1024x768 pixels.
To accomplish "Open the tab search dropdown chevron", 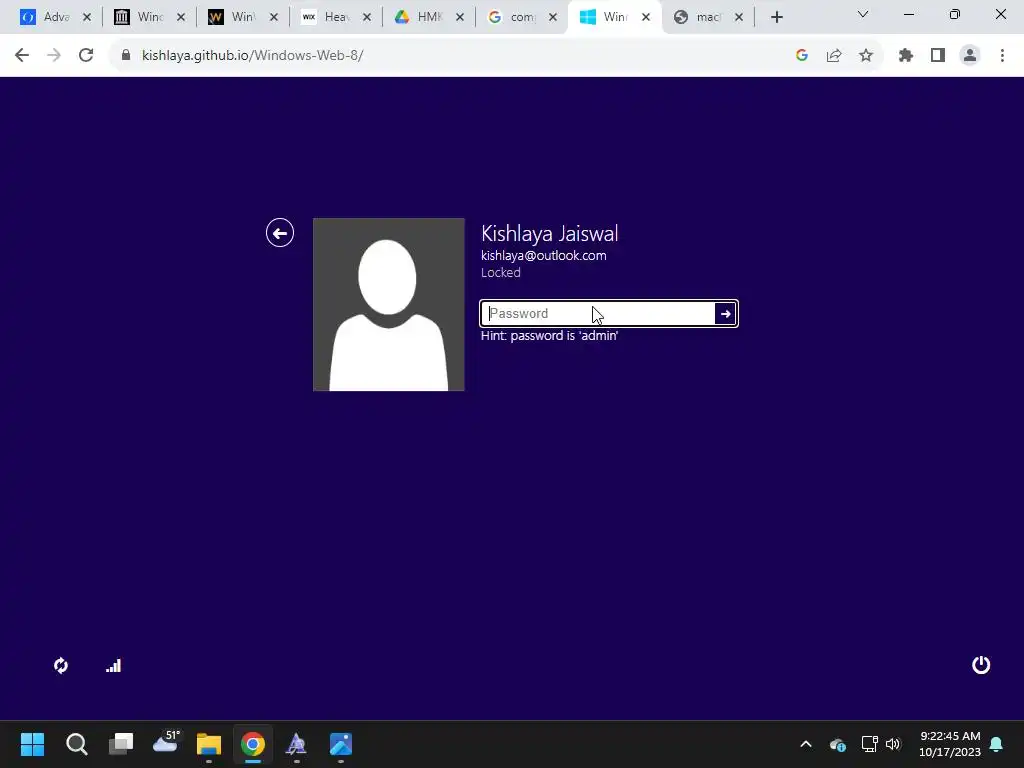I will (863, 14).
